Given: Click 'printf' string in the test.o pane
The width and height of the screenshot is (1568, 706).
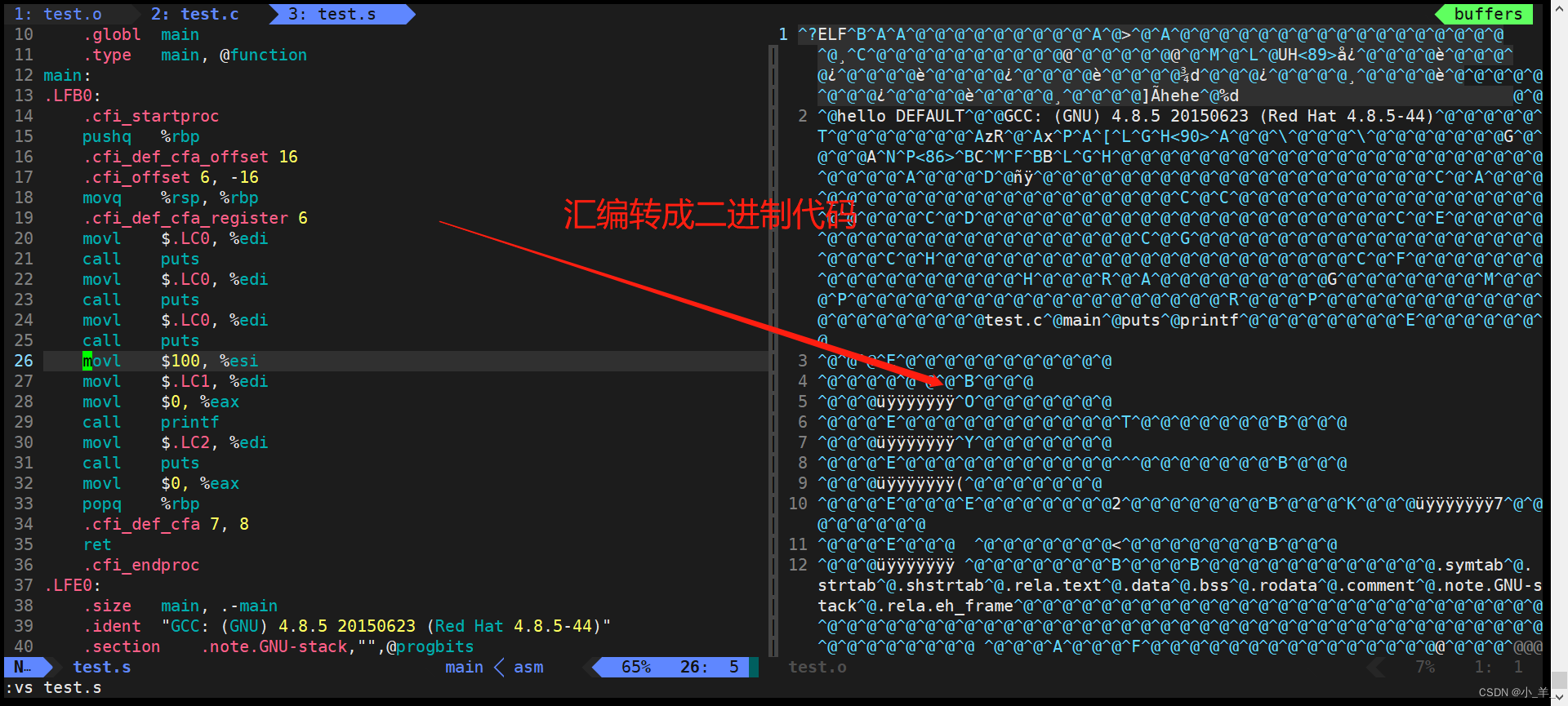Looking at the screenshot, I should pos(1209,320).
